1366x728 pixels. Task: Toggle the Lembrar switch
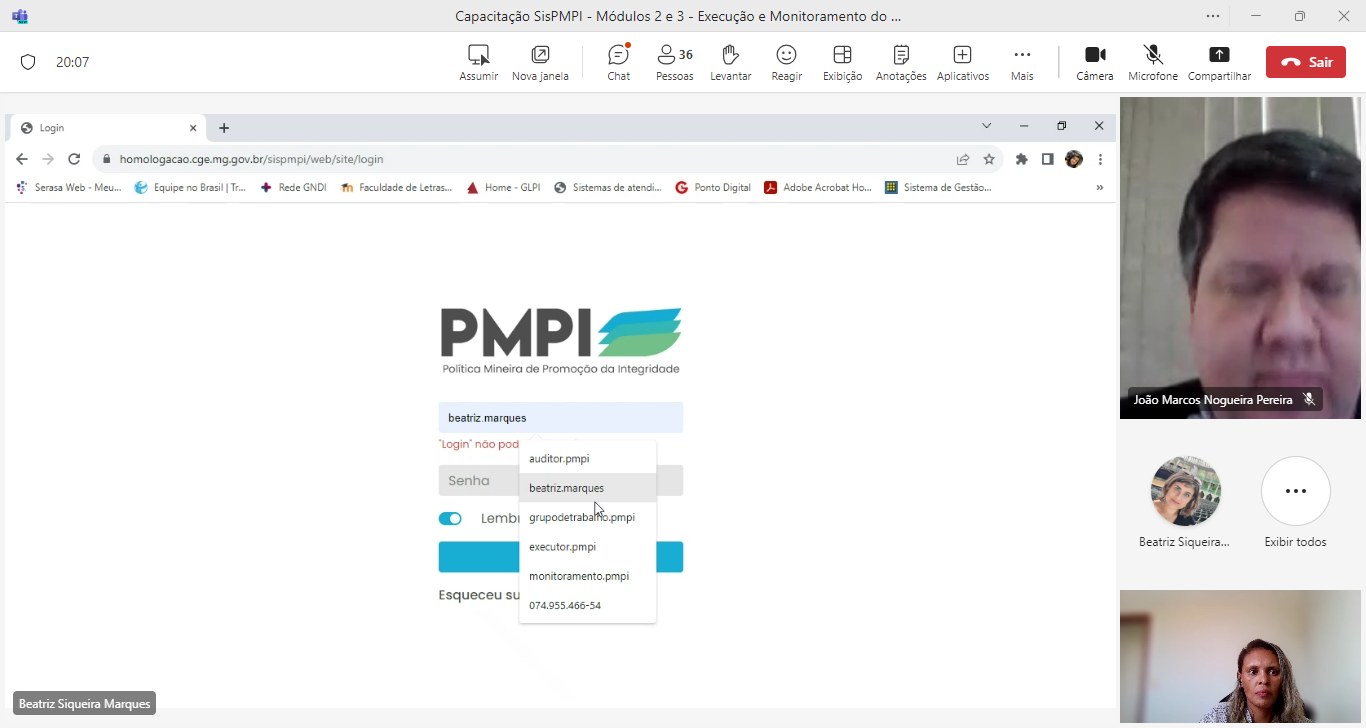(450, 518)
